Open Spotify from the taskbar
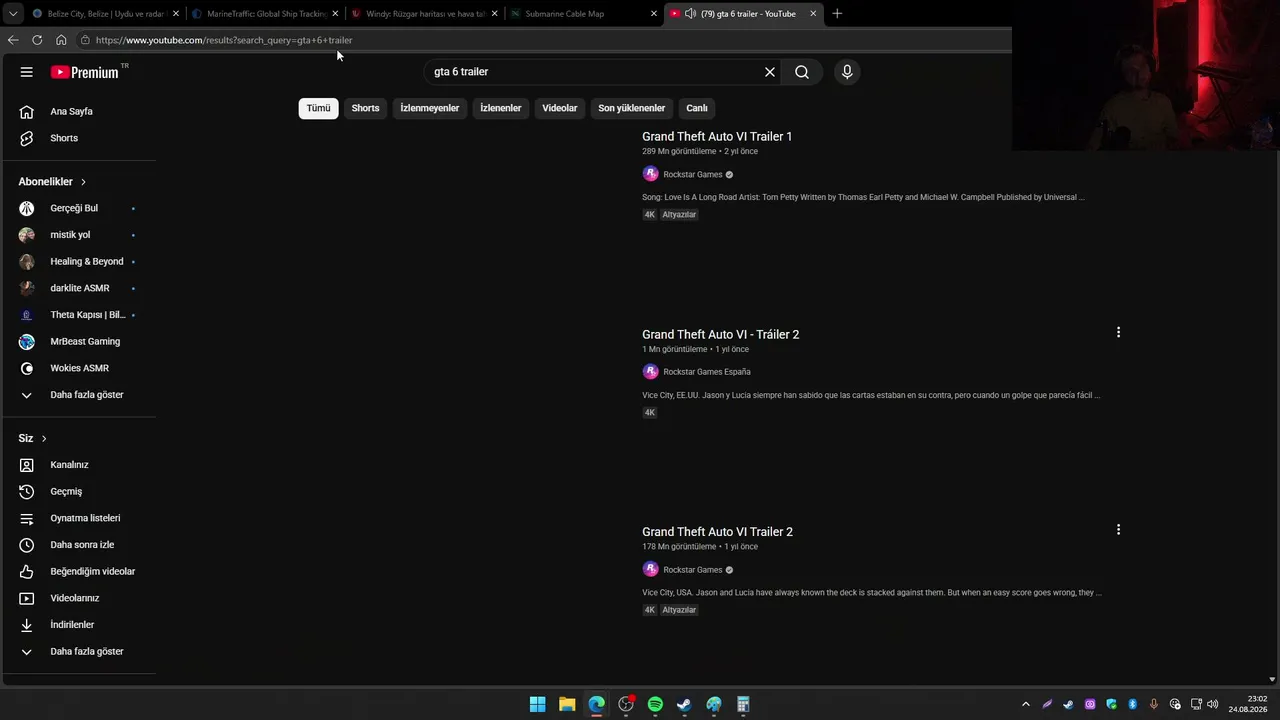Image resolution: width=1280 pixels, height=720 pixels. [655, 704]
